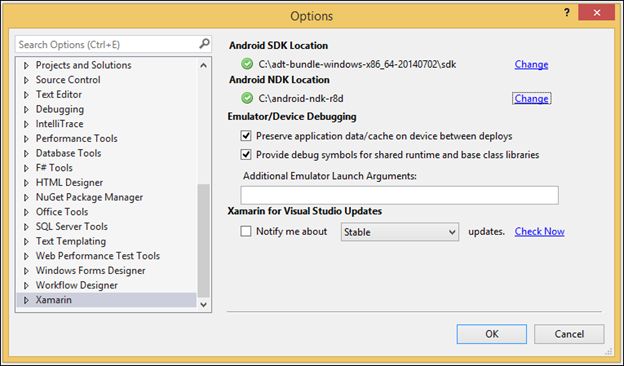
Task: Focus the Search Options field
Action: coord(113,44)
